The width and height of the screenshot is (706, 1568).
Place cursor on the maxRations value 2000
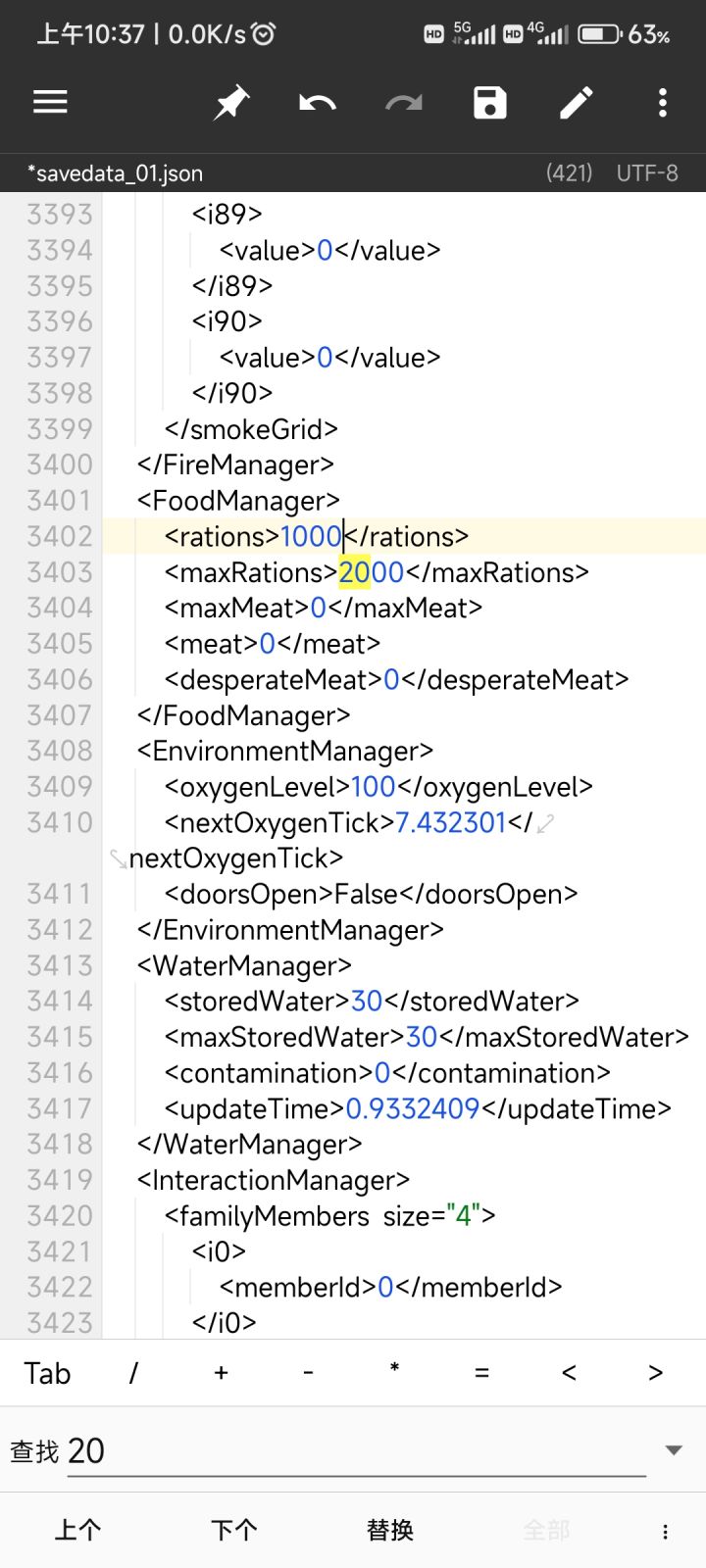[371, 572]
